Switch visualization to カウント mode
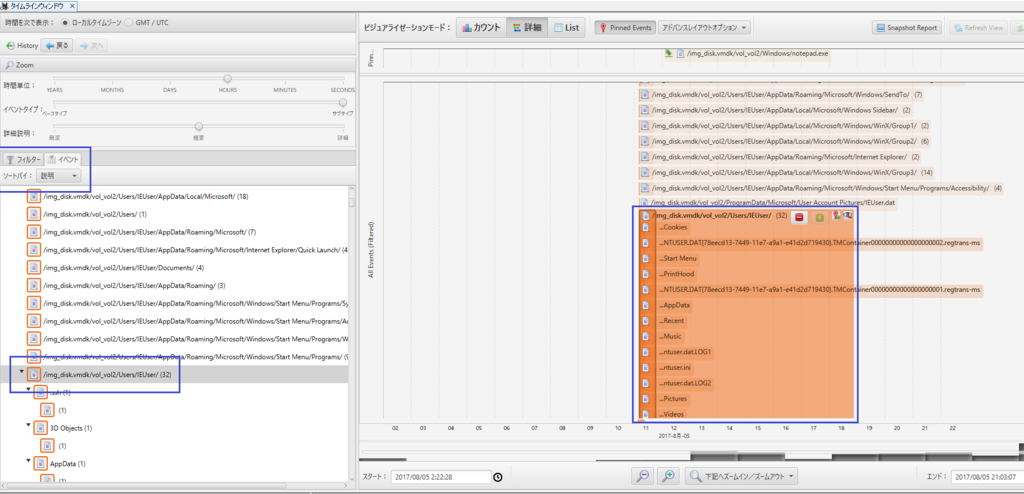This screenshot has width=1024, height=494. [x=481, y=28]
